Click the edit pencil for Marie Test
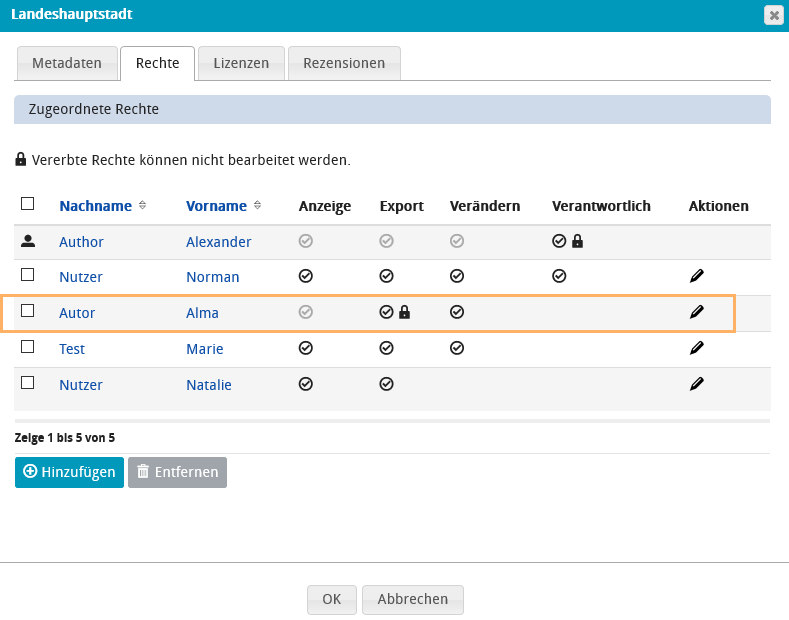The image size is (789, 620). 697,348
